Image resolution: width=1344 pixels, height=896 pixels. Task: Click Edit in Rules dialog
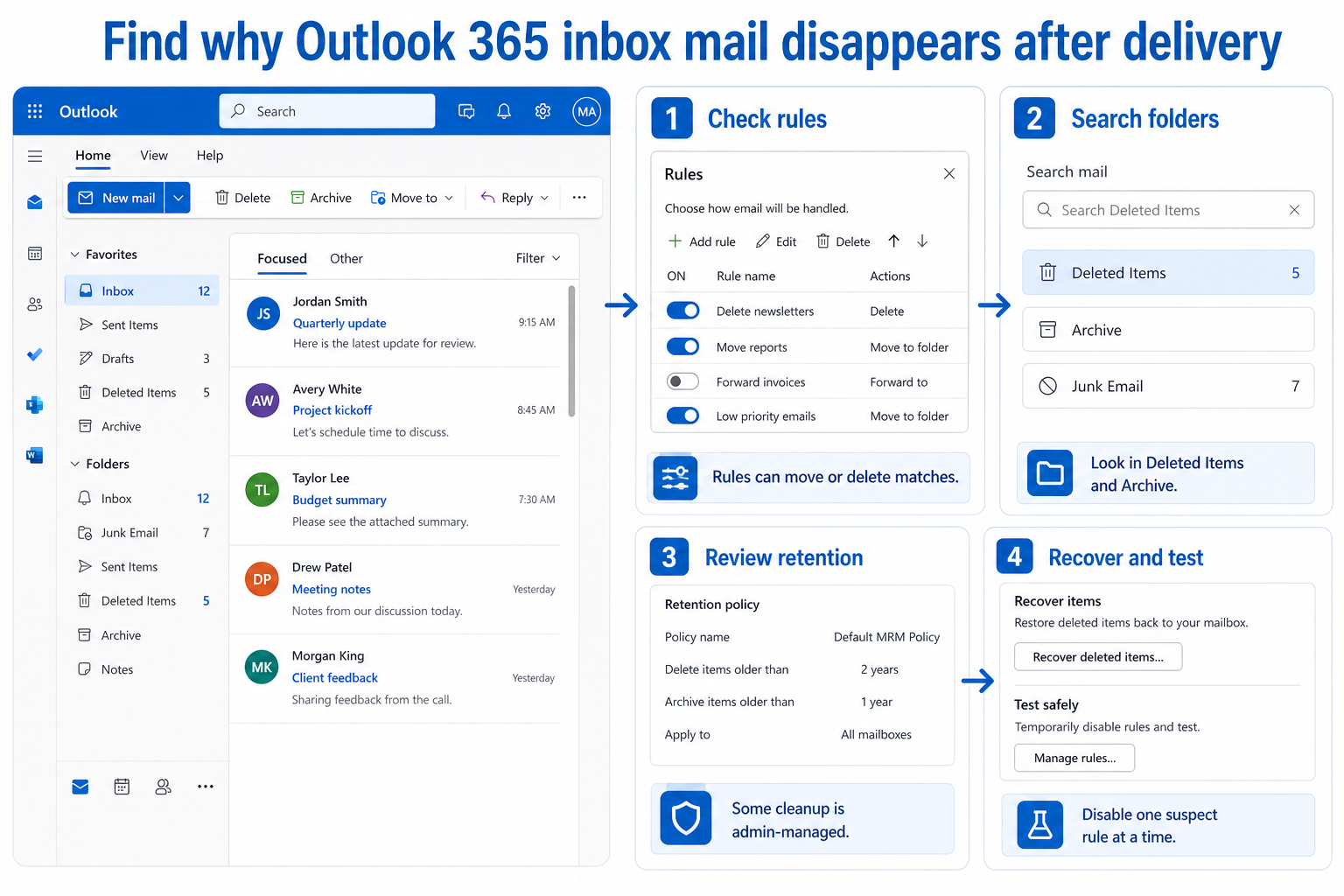point(776,241)
